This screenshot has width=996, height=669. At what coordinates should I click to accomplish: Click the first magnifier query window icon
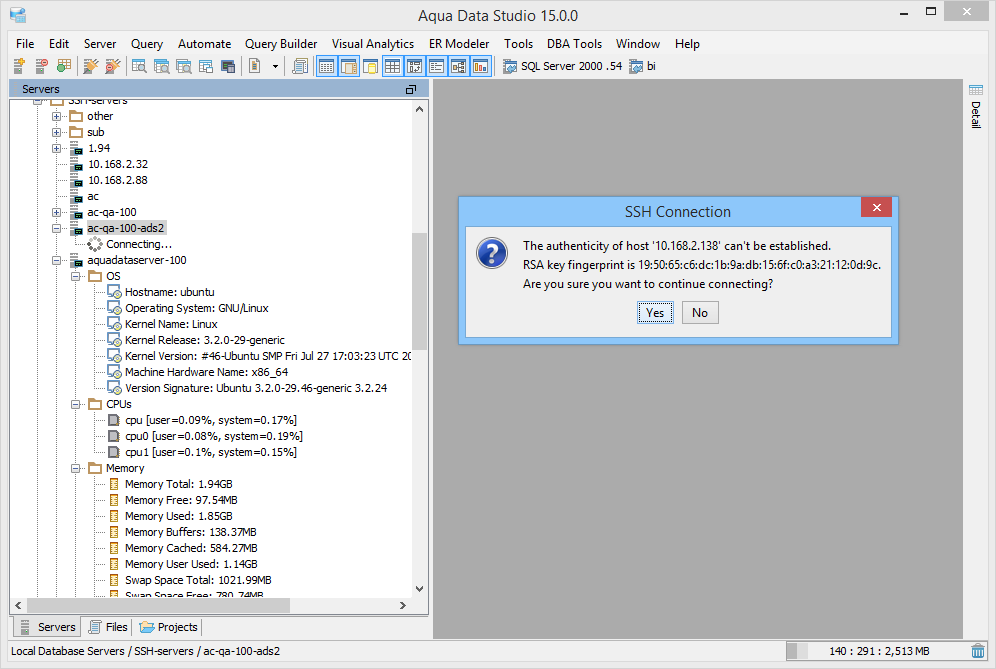point(139,66)
